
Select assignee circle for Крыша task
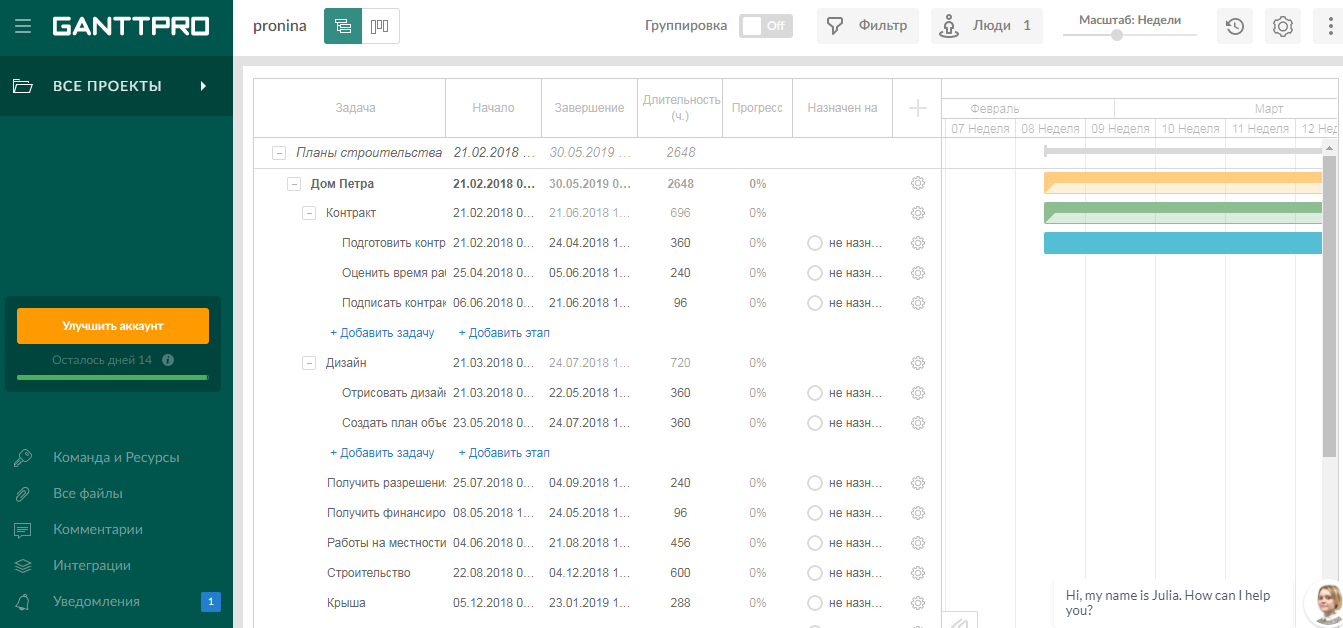[814, 603]
